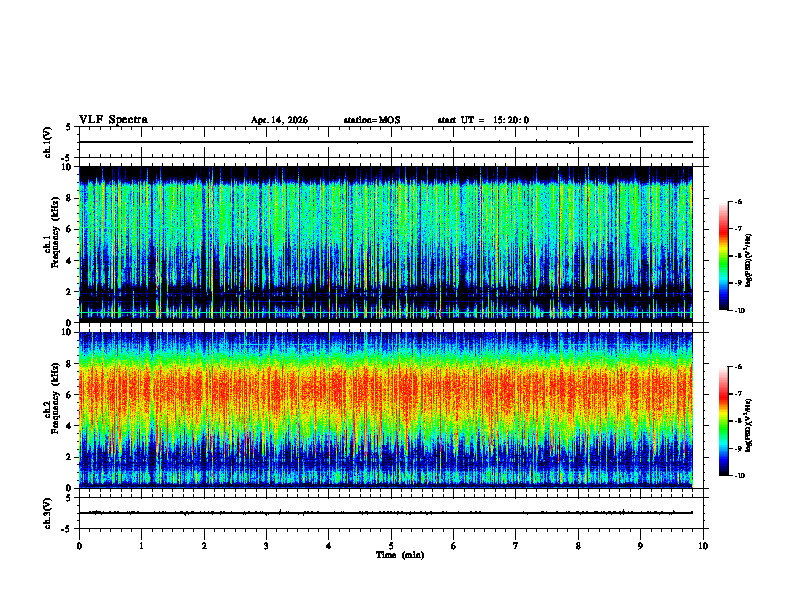Click the "6" tick on ch.2 frequency axis
The height and width of the screenshot is (612, 792).
(70, 395)
